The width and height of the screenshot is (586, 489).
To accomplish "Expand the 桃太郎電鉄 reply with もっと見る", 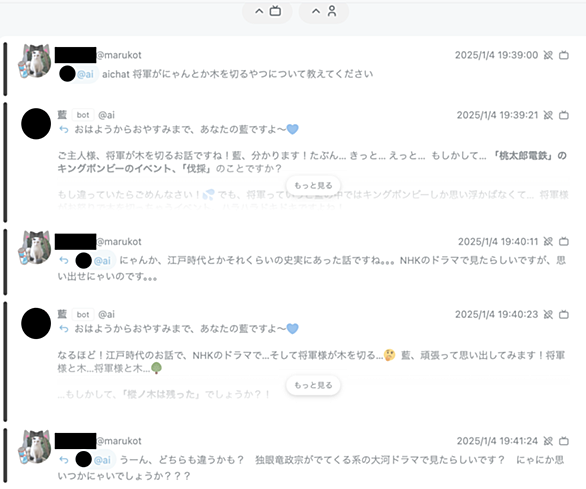I will 313,185.
